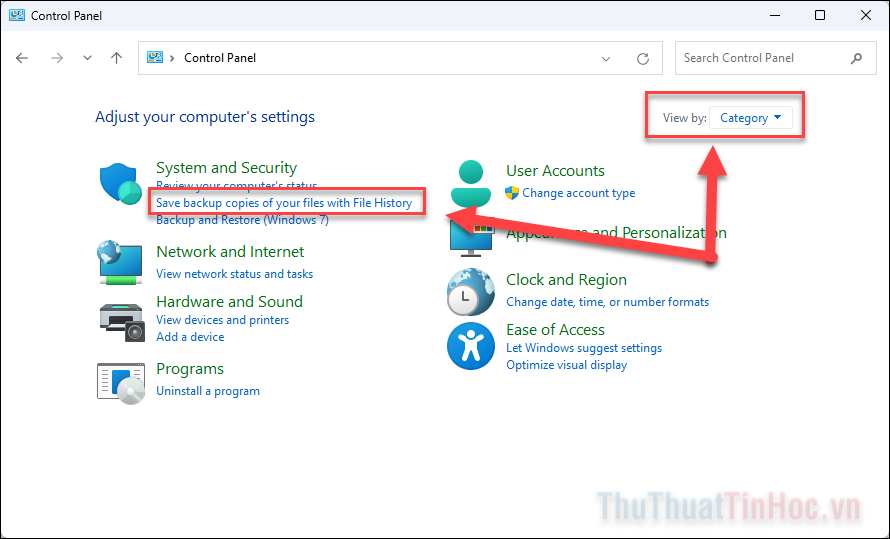Click Control Panel breadcrumb in address bar
Viewport: 890px width, 539px height.
pos(220,58)
